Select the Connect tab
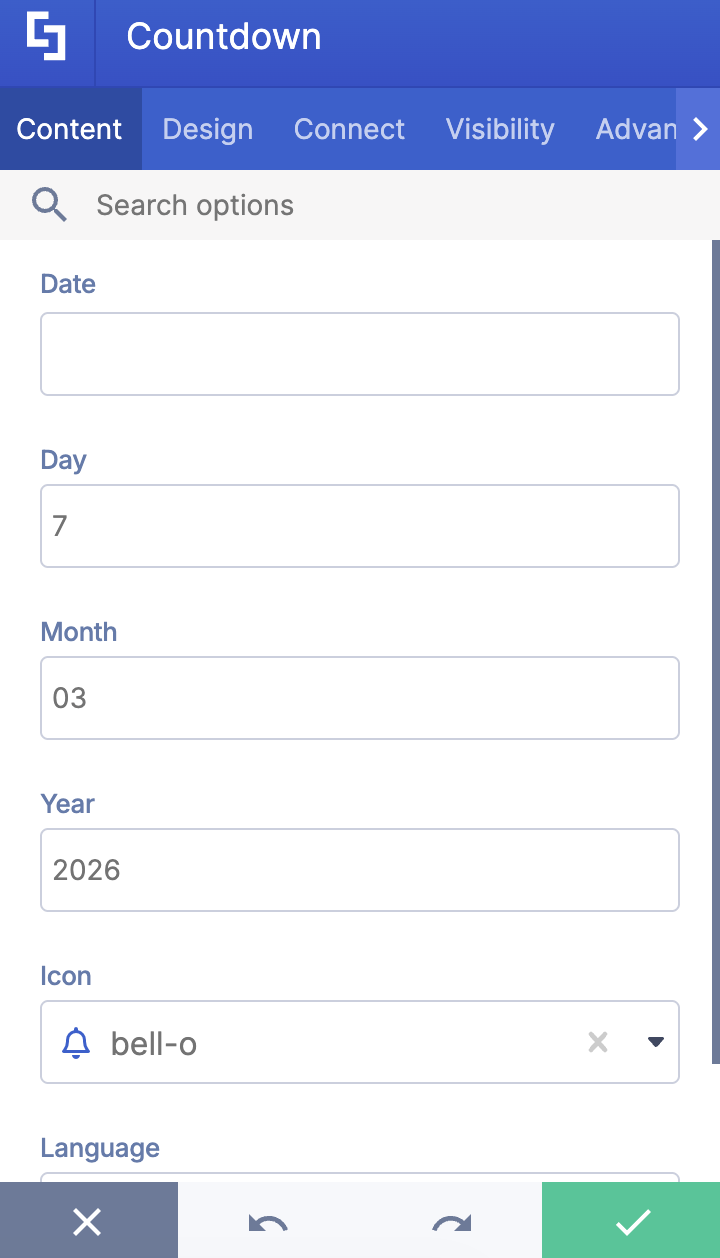 pos(349,129)
